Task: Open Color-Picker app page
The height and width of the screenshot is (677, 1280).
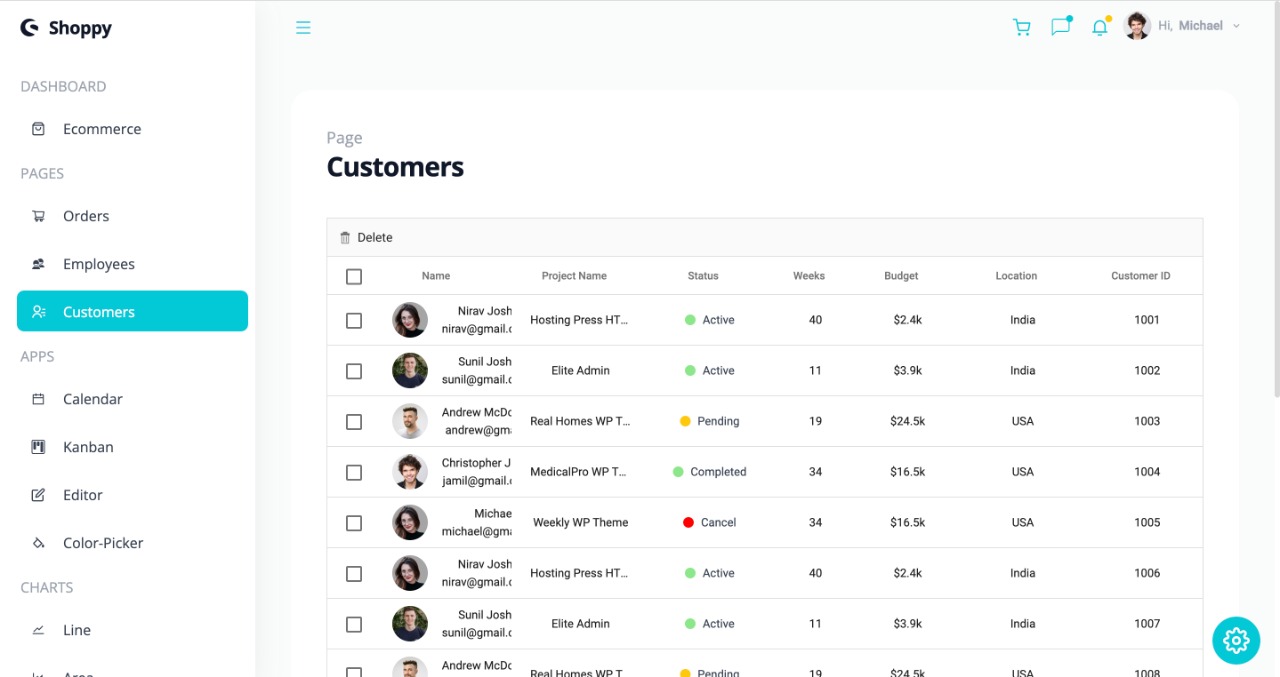Action: click(x=132, y=543)
